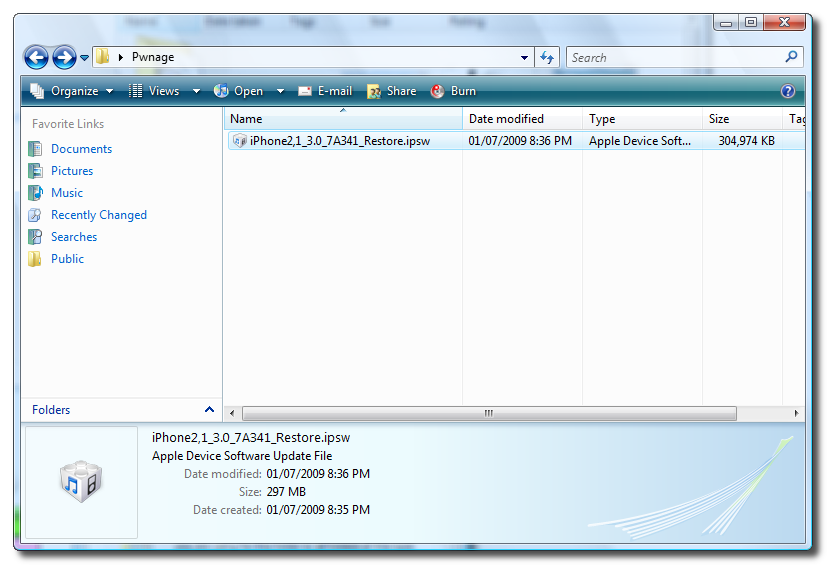Click the file preview thumbnail in details pane

click(x=81, y=482)
